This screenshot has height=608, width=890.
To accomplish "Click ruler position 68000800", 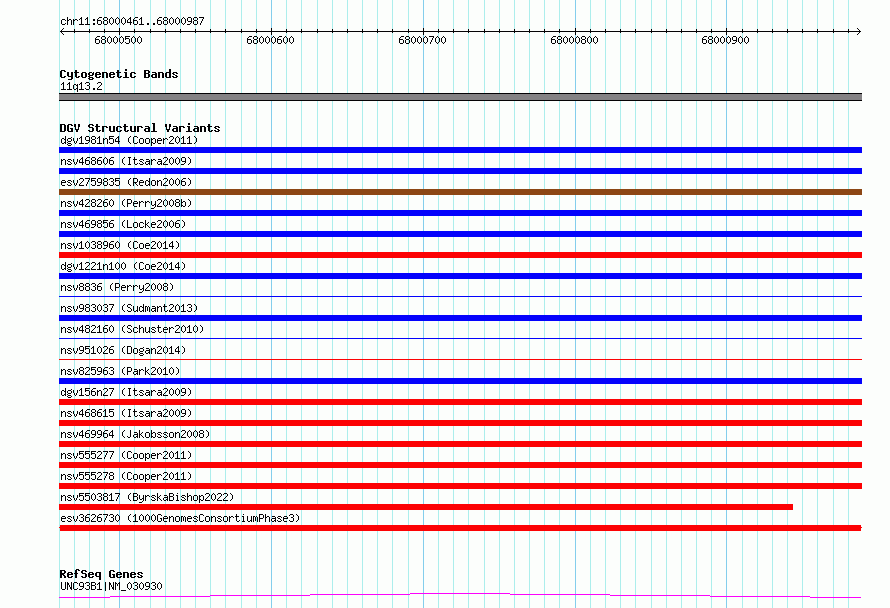I will (x=574, y=40).
